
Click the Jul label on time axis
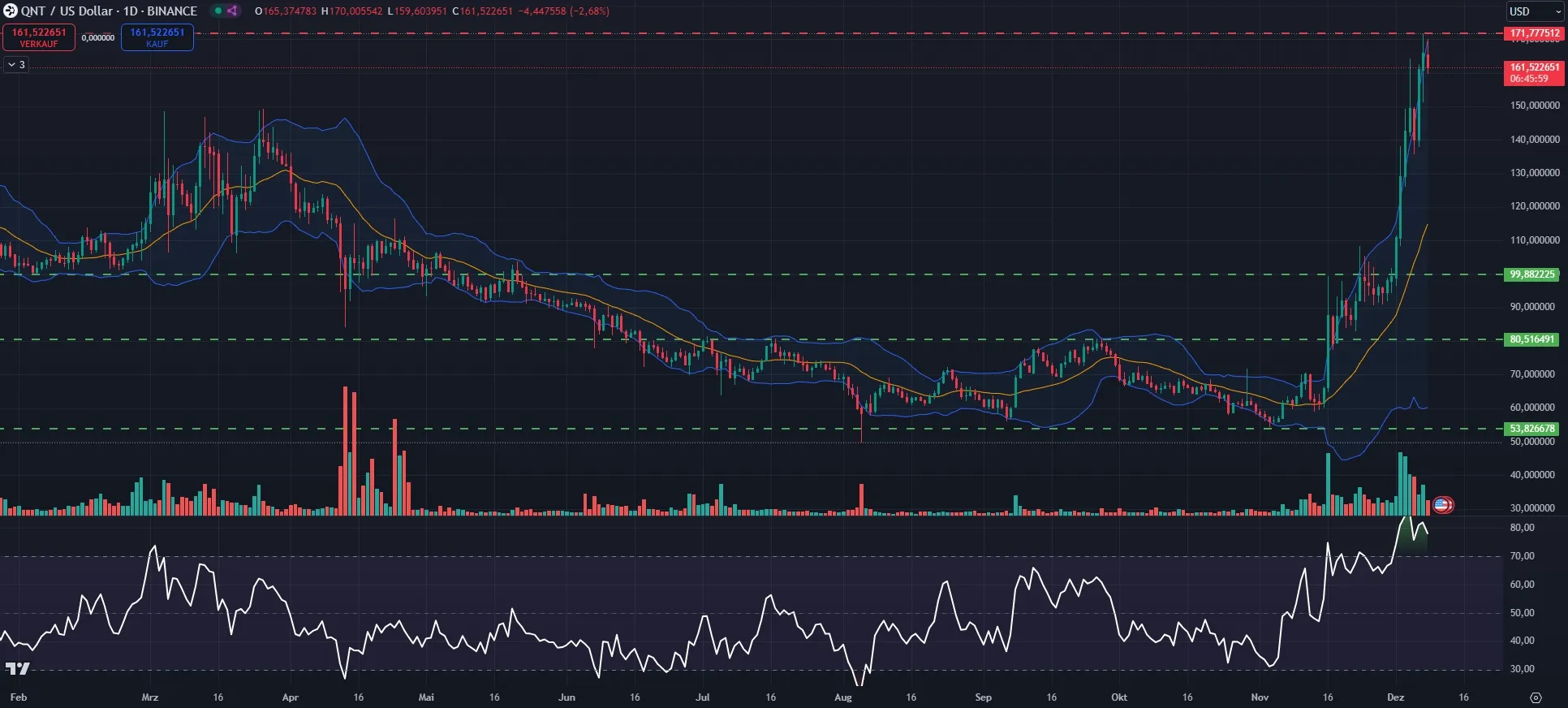point(703,697)
